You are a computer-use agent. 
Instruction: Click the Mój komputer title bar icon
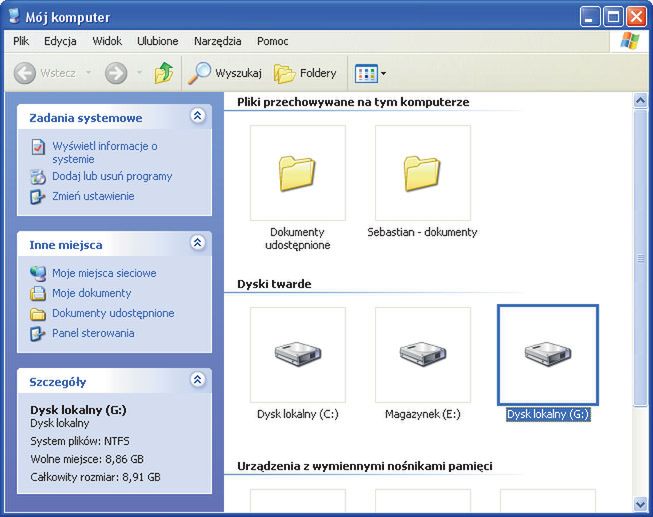pos(14,16)
